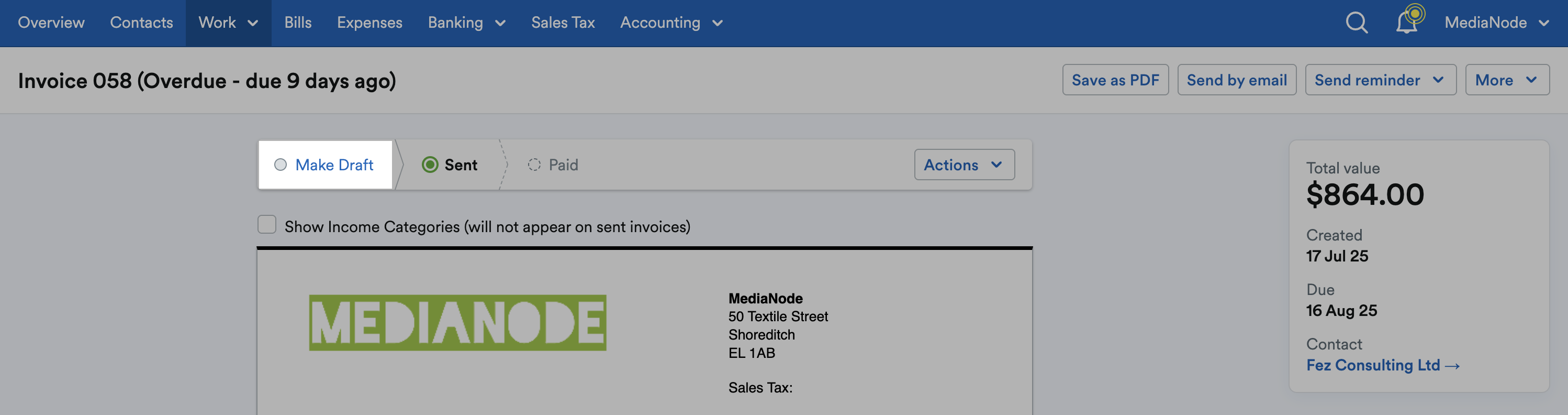Click the Save as PDF button
This screenshot has width=1568, height=415.
click(1116, 79)
